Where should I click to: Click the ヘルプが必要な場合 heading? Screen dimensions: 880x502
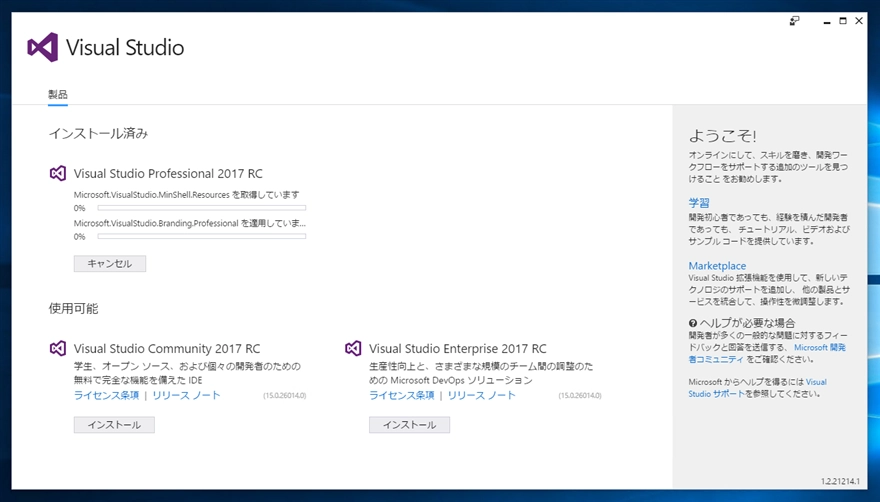click(747, 323)
